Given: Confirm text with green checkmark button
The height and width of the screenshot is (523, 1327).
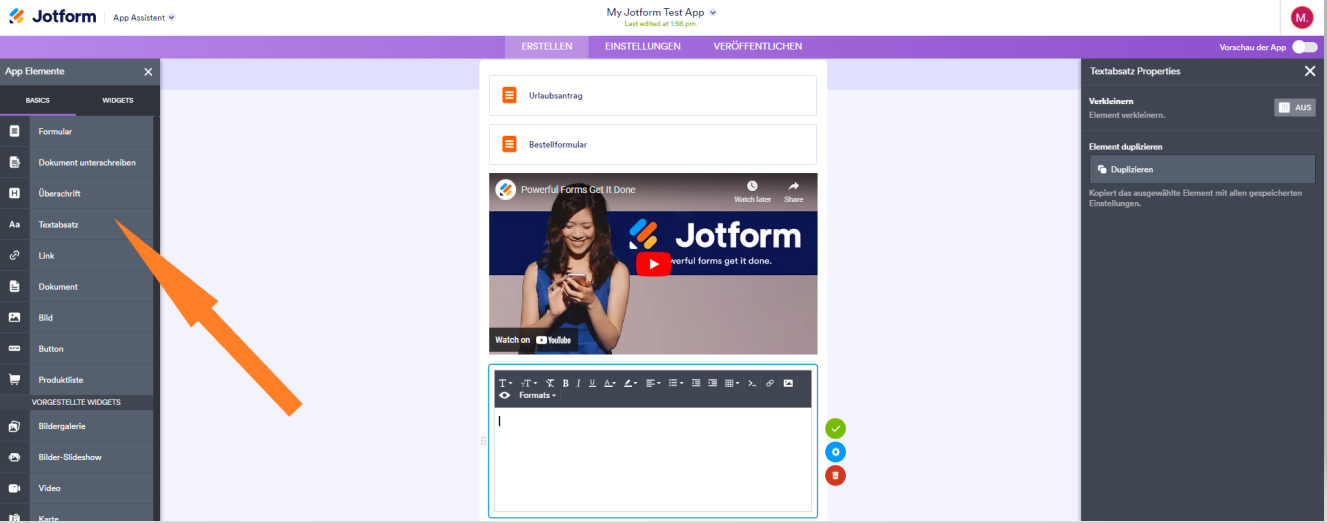Looking at the screenshot, I should pyautogui.click(x=835, y=429).
